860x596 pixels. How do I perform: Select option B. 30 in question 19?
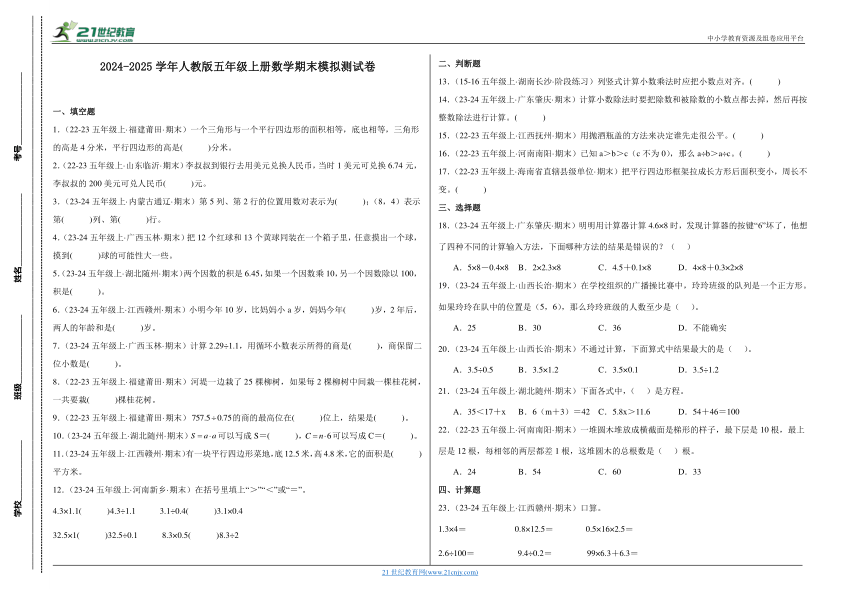pyautogui.click(x=530, y=328)
